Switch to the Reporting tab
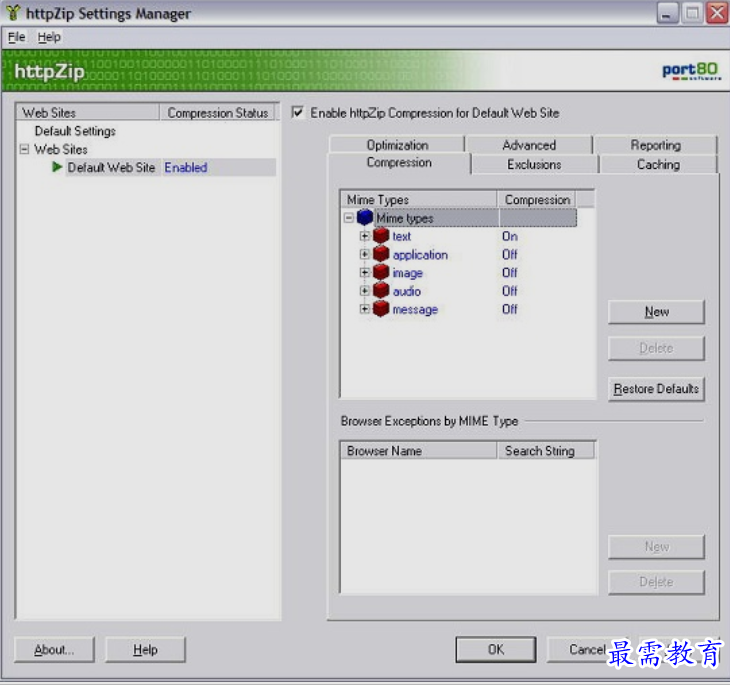The width and height of the screenshot is (730, 685). click(x=656, y=145)
